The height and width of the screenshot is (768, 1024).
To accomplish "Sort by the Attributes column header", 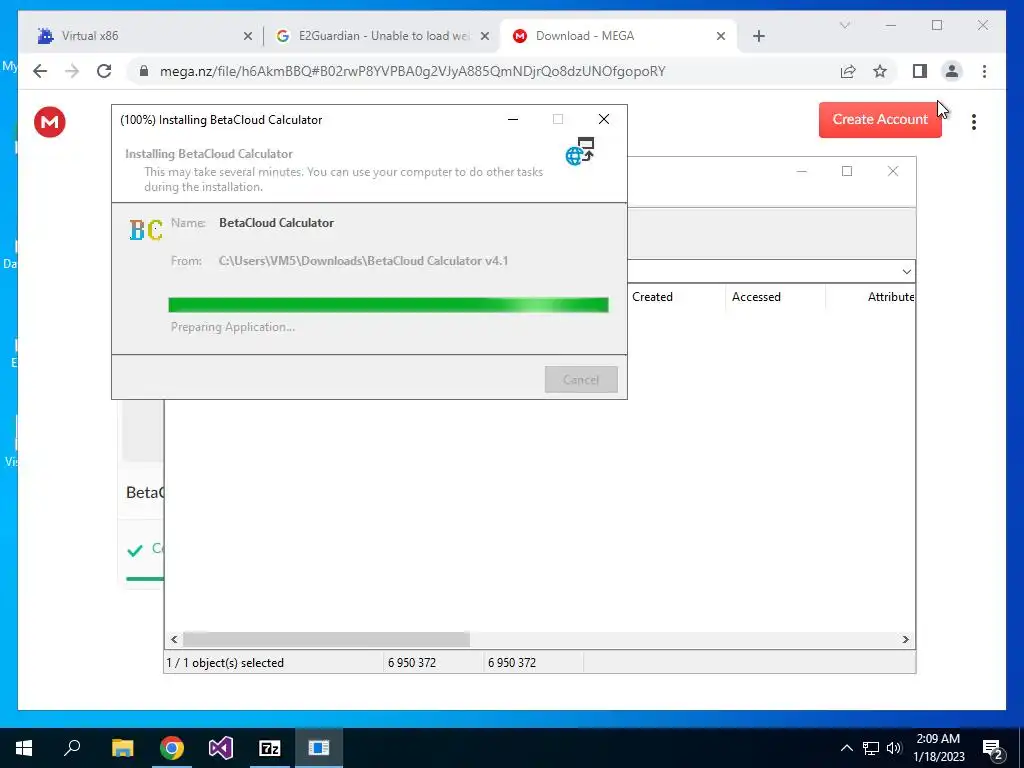I will pyautogui.click(x=871, y=296).
